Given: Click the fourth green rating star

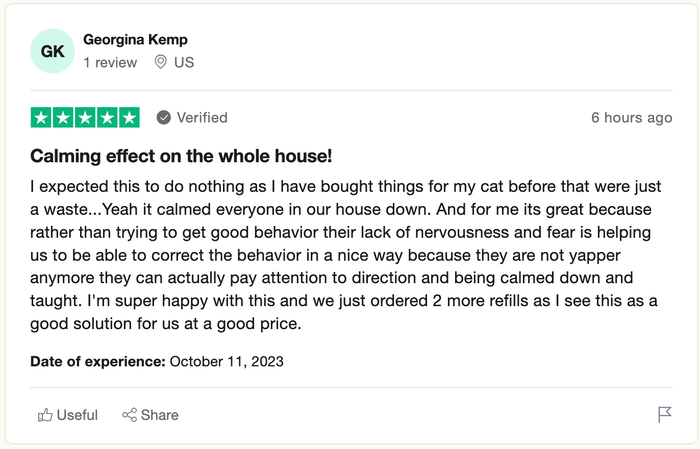Looking at the screenshot, I should click(x=107, y=117).
